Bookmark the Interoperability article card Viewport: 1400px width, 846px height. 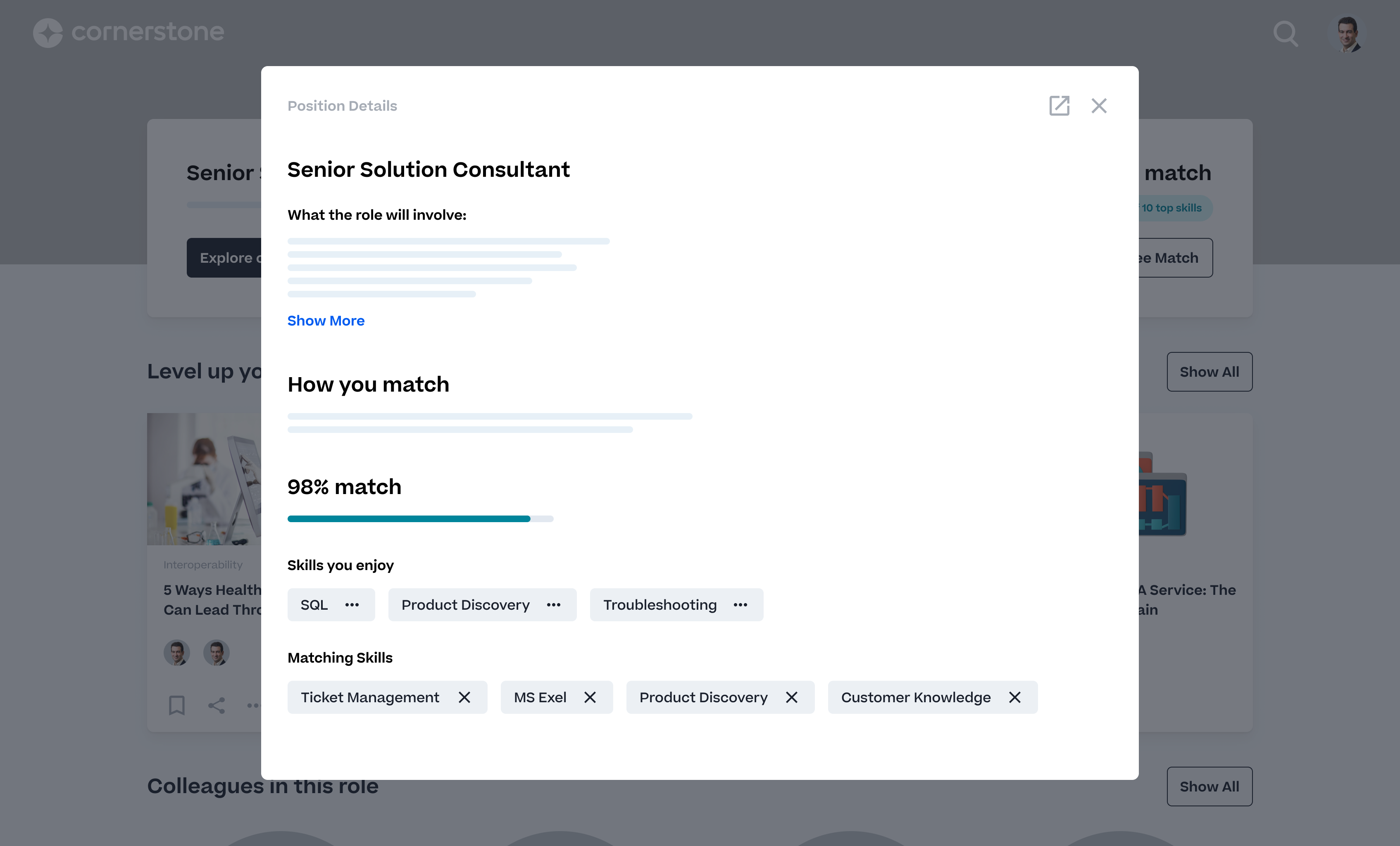tap(177, 705)
